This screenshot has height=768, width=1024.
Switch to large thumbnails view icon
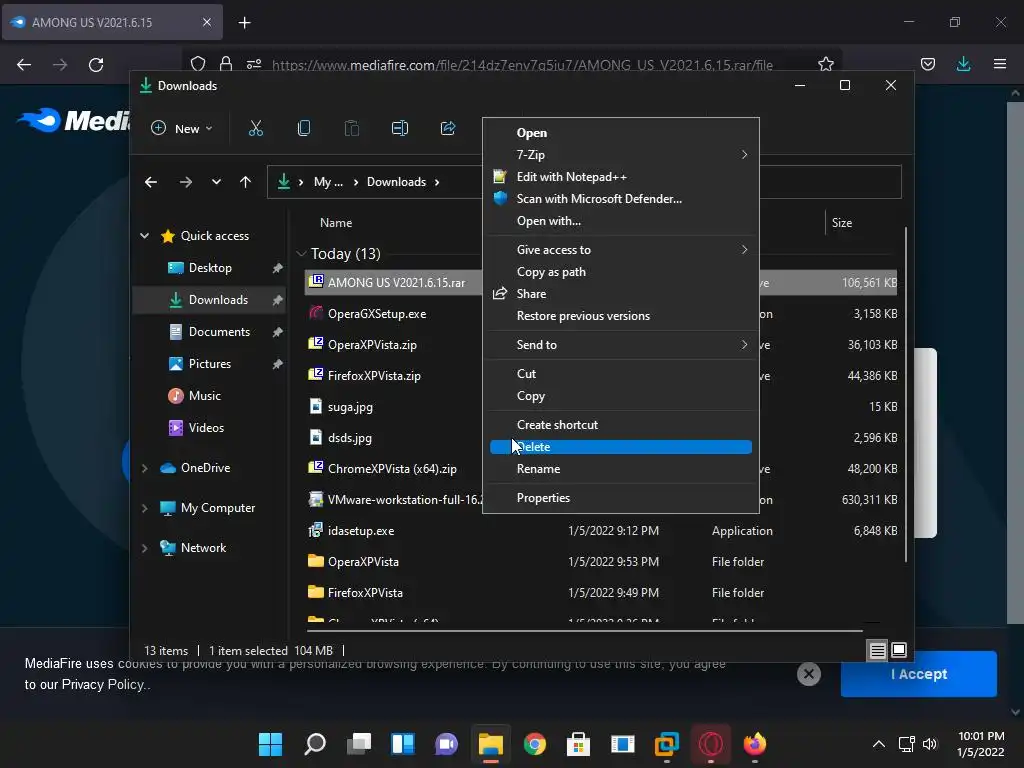click(899, 650)
